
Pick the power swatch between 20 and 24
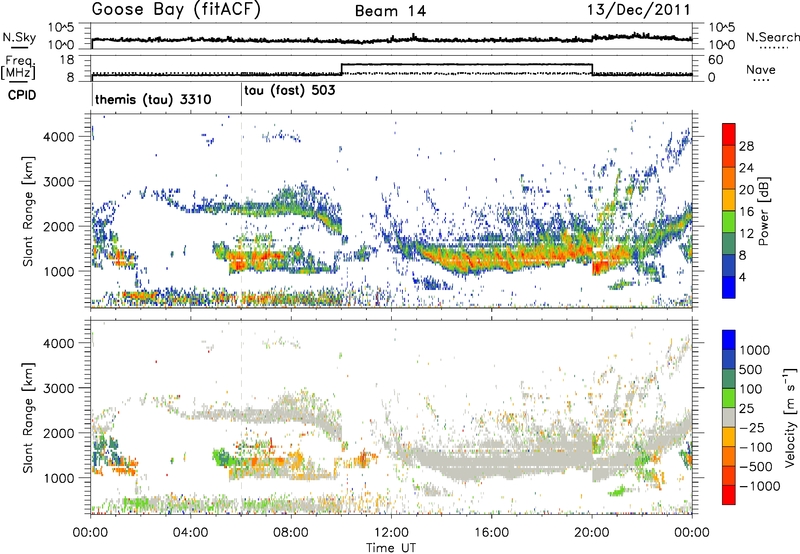(x=729, y=178)
